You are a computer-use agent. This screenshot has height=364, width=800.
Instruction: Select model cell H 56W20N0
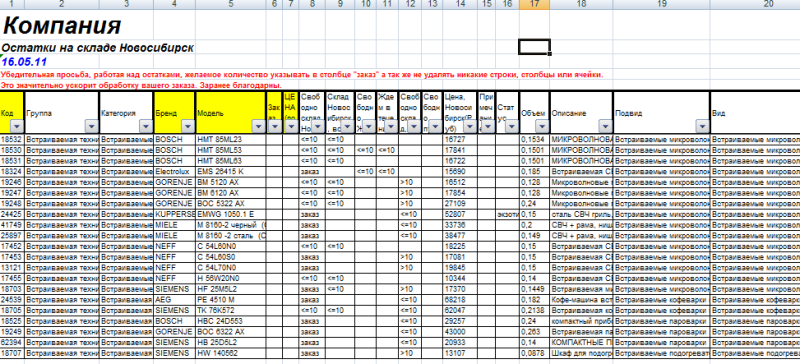(231, 278)
